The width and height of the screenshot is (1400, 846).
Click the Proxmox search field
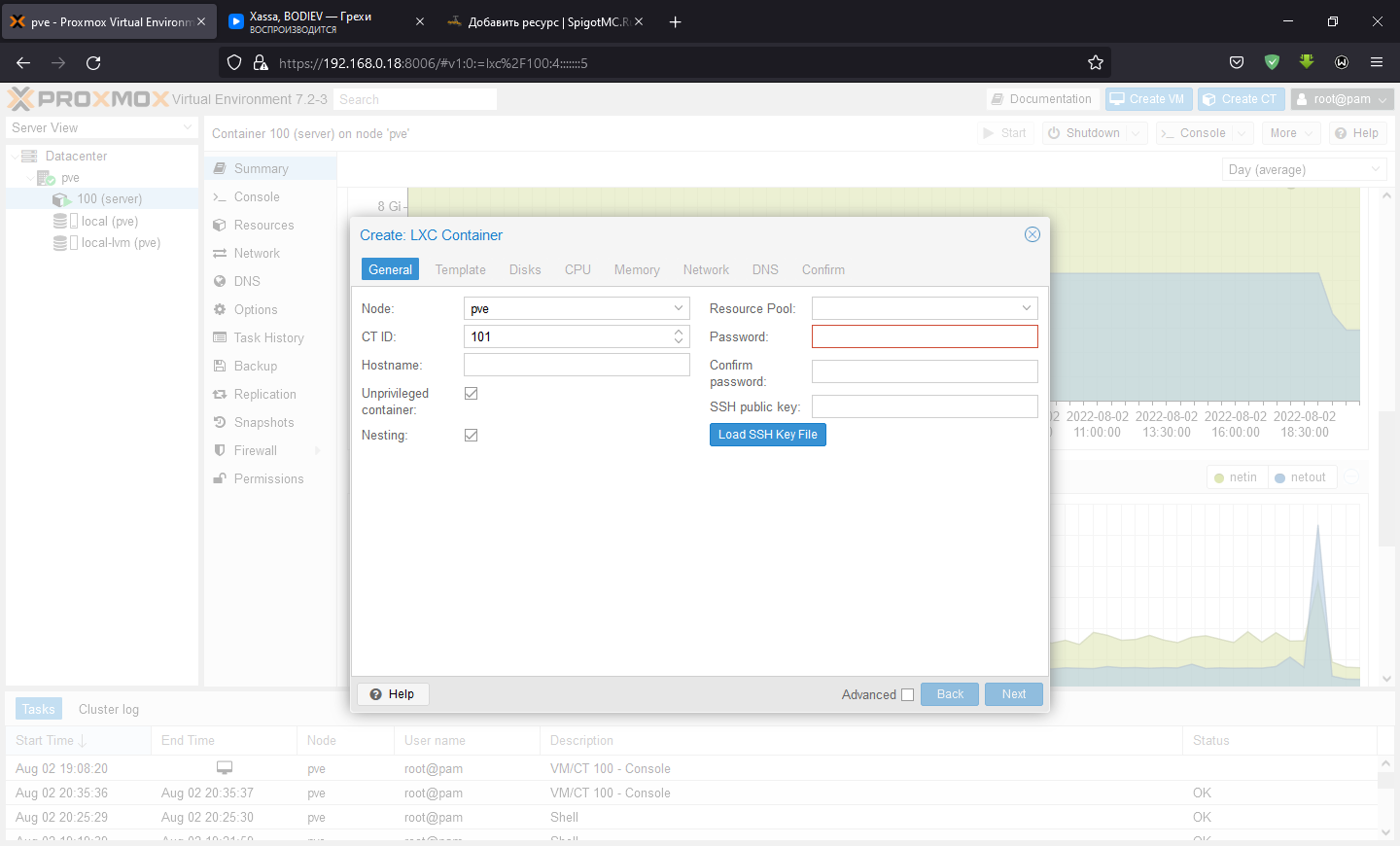[415, 99]
